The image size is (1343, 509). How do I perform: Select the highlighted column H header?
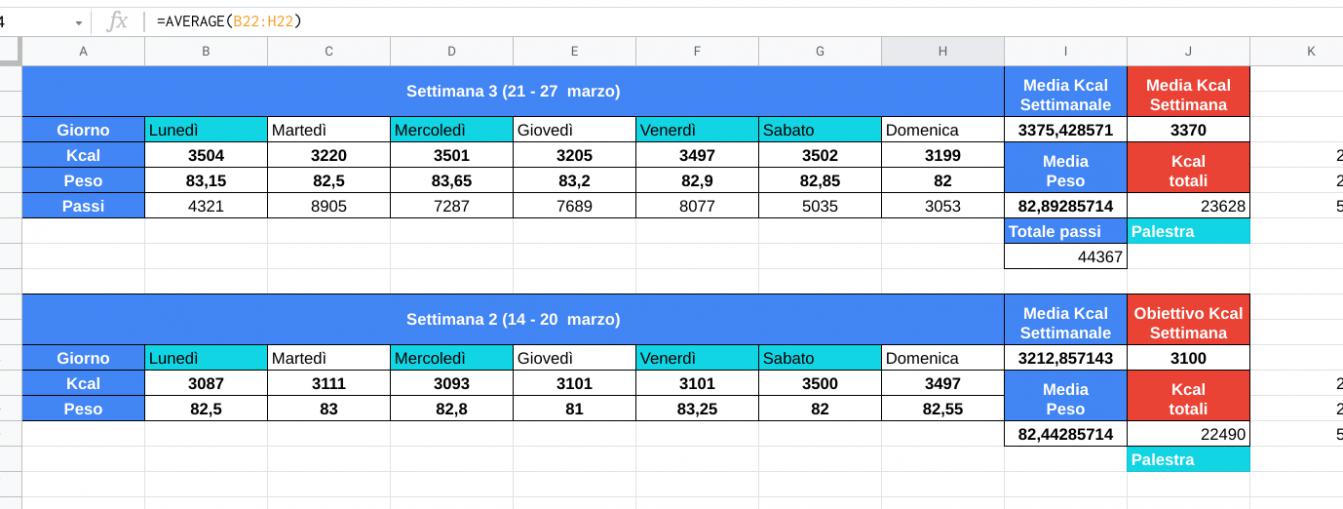[x=942, y=51]
